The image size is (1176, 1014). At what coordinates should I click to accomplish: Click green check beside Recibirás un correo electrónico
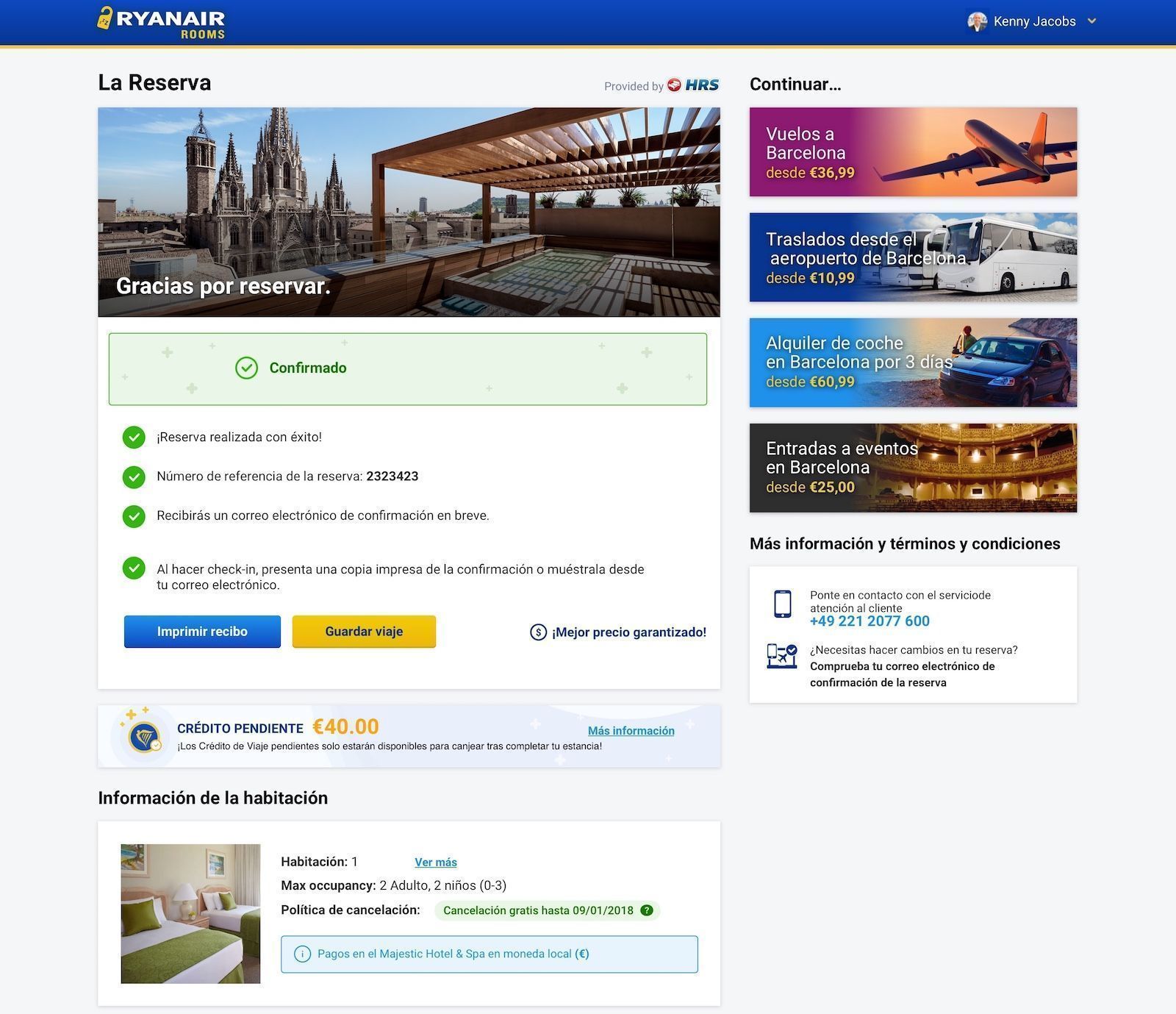pyautogui.click(x=134, y=516)
